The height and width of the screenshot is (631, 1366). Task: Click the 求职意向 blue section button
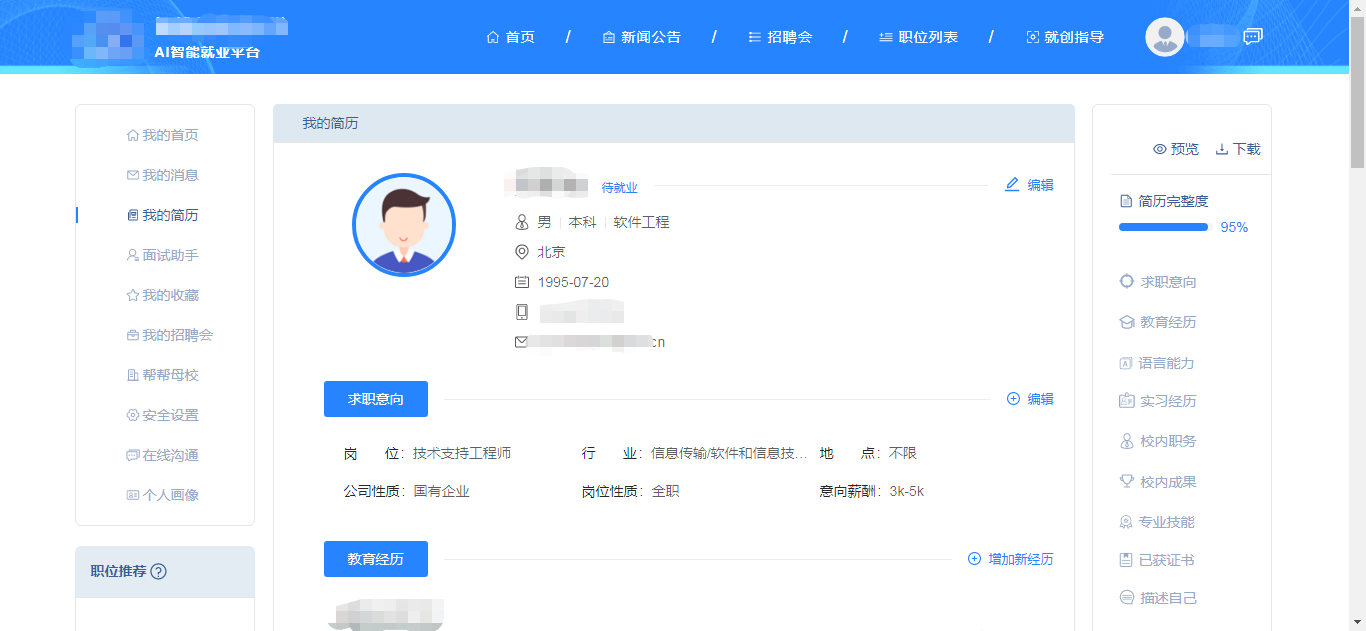[x=376, y=399]
